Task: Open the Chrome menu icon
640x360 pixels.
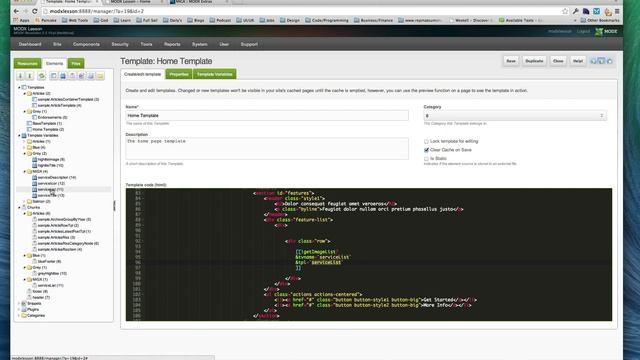Action: [617, 11]
